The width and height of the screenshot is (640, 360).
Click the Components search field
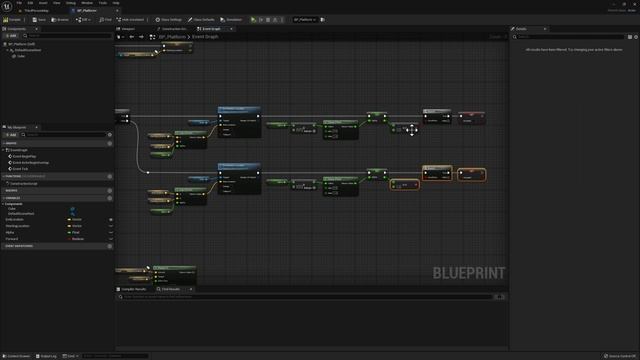(67, 36)
